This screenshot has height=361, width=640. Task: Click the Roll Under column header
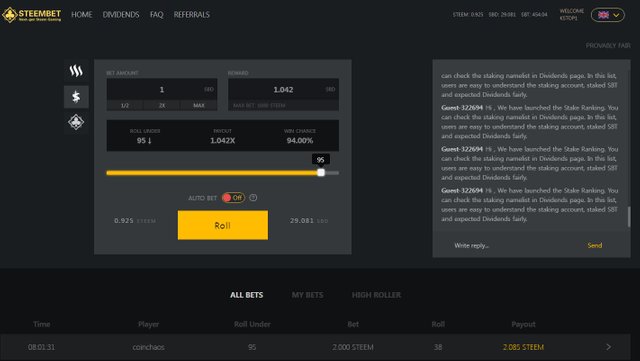click(x=252, y=324)
